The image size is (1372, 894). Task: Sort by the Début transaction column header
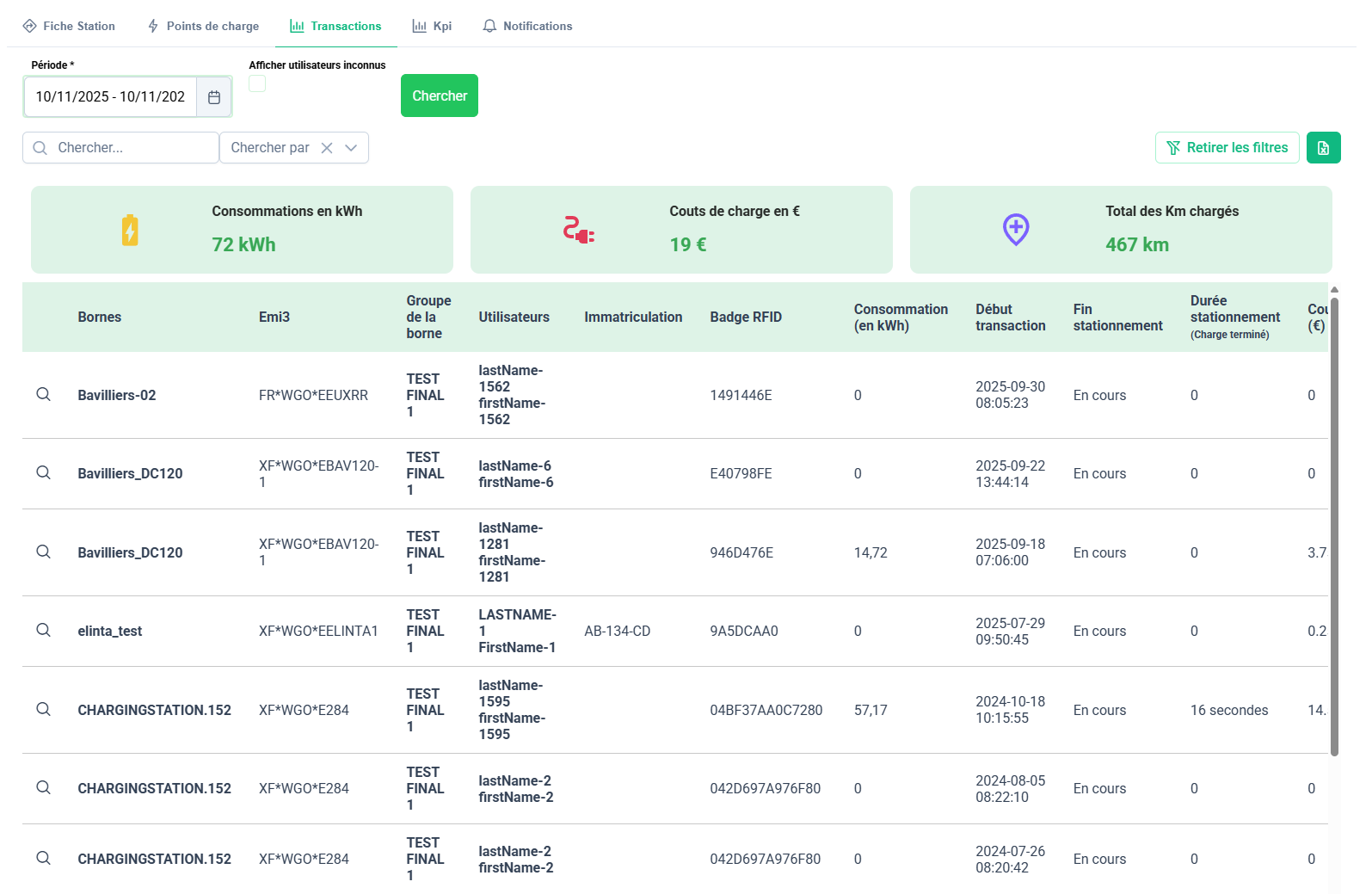tap(1010, 318)
